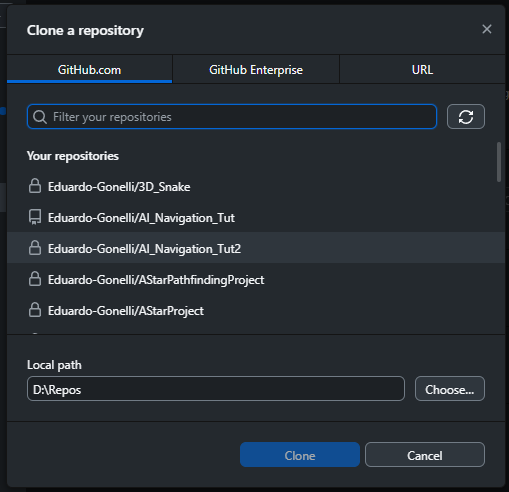Click the Clone button

300,455
